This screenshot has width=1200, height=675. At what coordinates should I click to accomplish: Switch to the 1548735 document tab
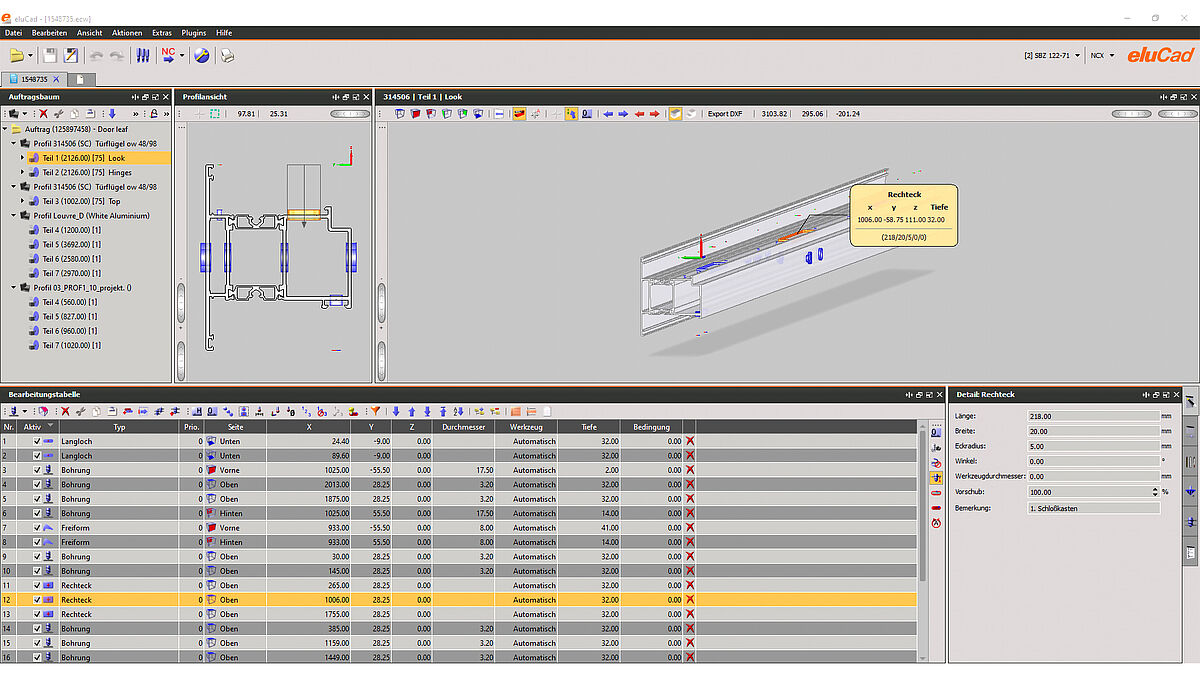(34, 79)
